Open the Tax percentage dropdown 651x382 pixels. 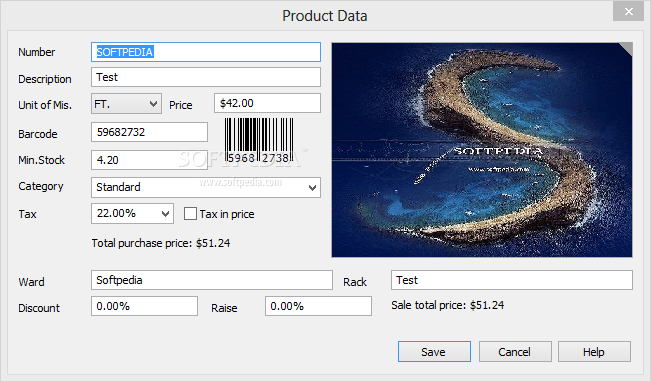(132, 213)
